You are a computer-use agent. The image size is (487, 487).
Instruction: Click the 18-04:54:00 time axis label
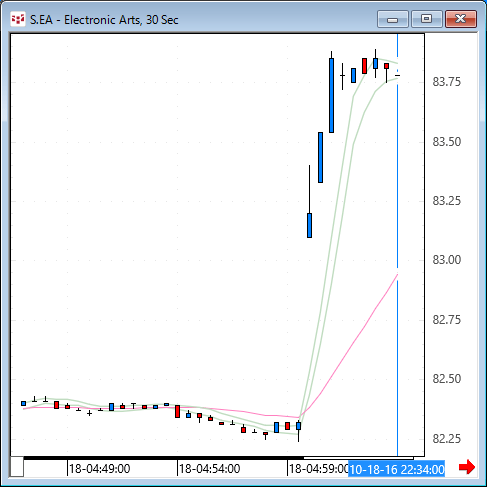point(209,469)
